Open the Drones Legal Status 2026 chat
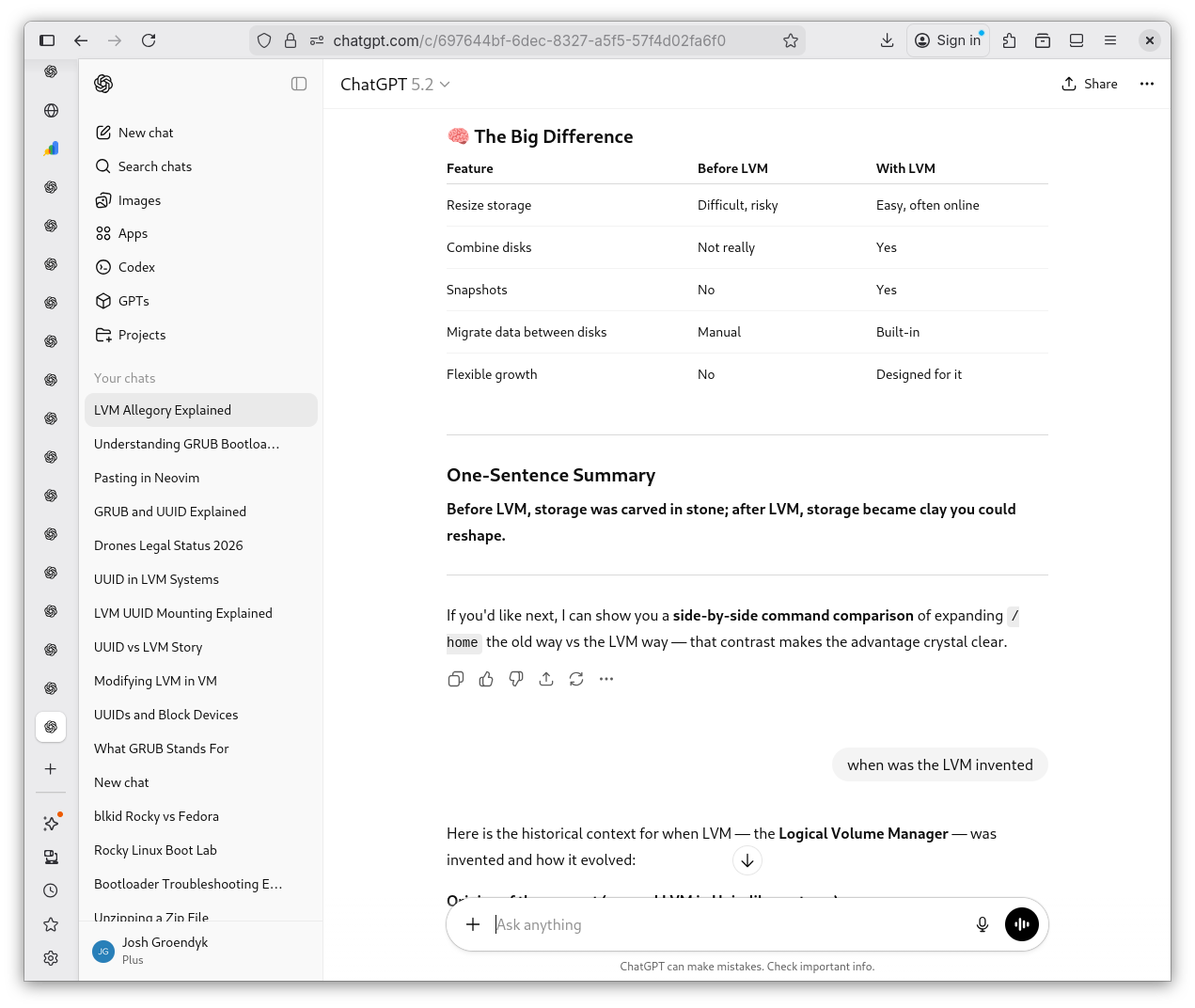 point(168,545)
